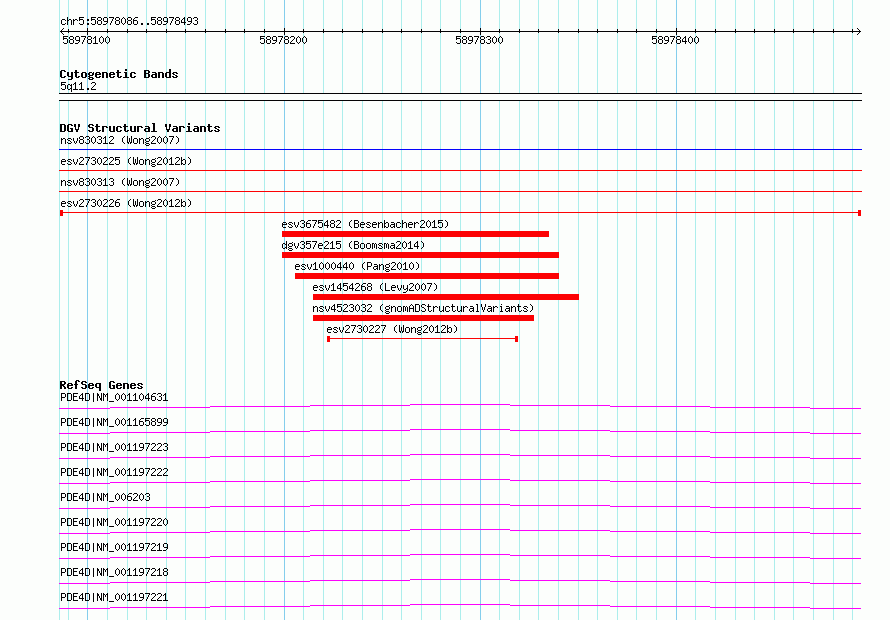Image resolution: width=890 pixels, height=620 pixels.
Task: Click the RefSeq Genes track title
Action: pyautogui.click(x=101, y=385)
